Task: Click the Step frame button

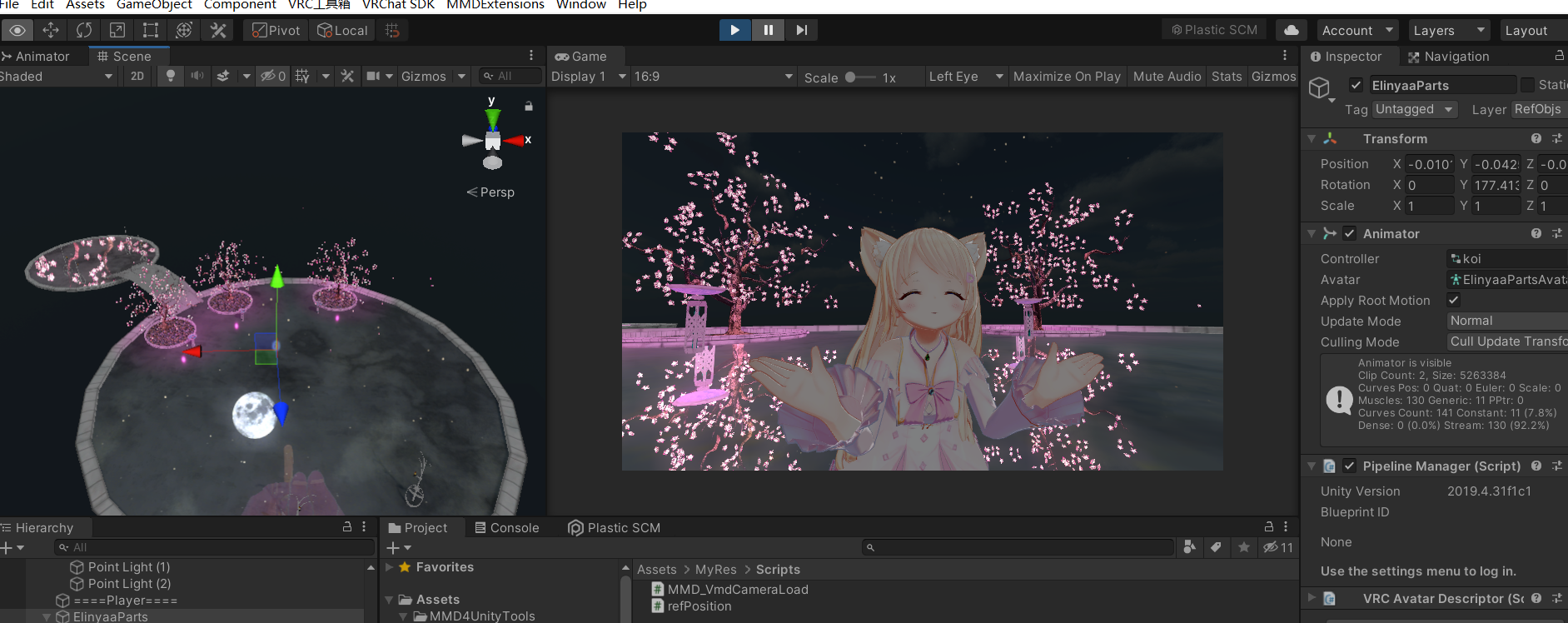Action: point(801,30)
